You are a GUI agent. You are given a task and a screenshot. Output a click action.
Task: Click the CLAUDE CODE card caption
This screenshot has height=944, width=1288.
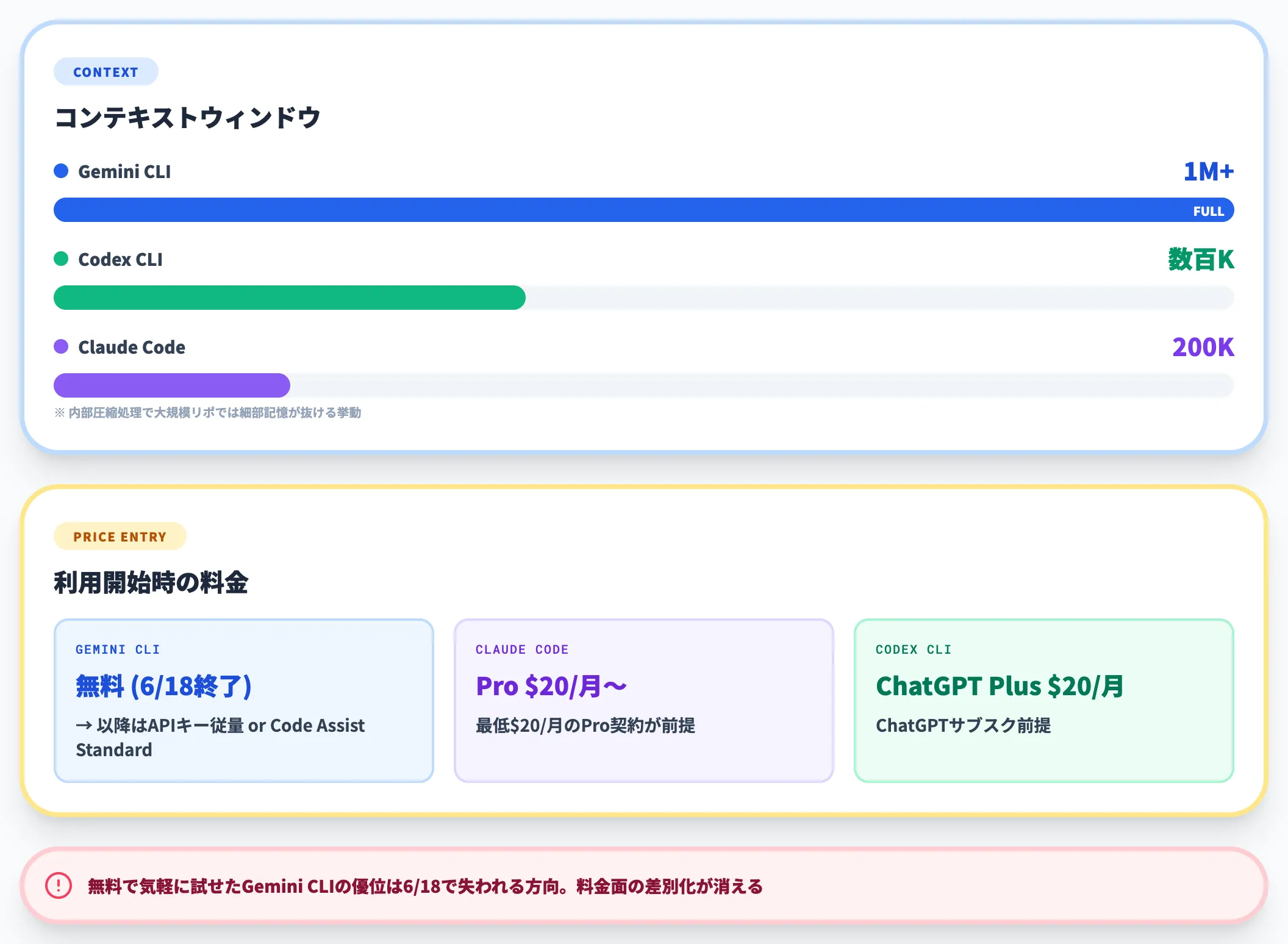point(522,649)
